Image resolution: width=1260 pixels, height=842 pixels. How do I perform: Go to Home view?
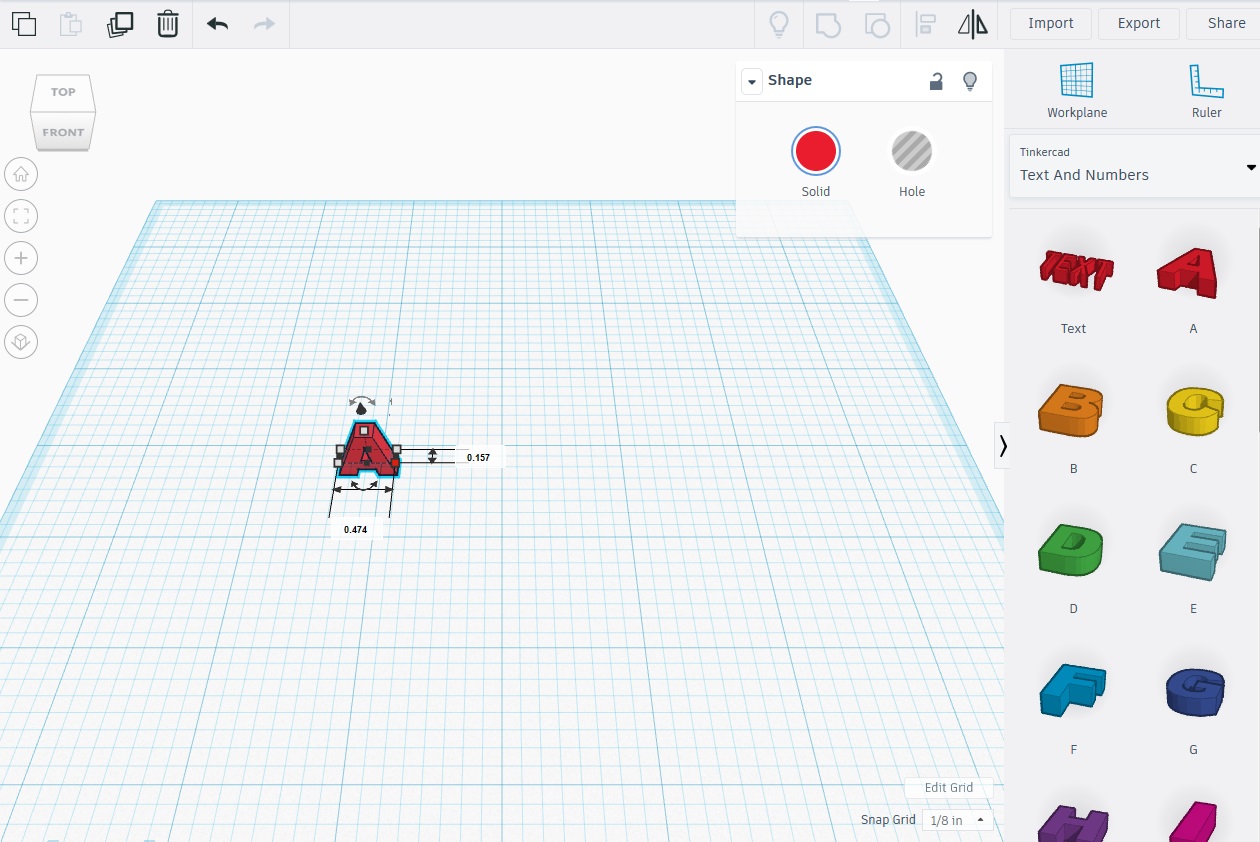[x=21, y=174]
